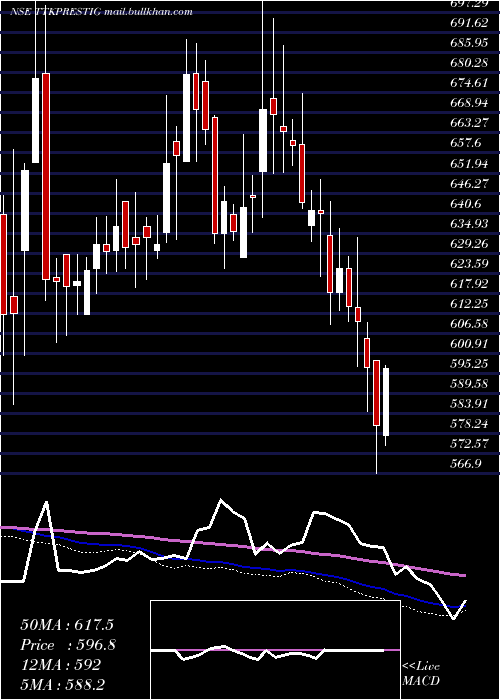
Task: Click the last white candlestick on the chart
Action: (x=386, y=402)
